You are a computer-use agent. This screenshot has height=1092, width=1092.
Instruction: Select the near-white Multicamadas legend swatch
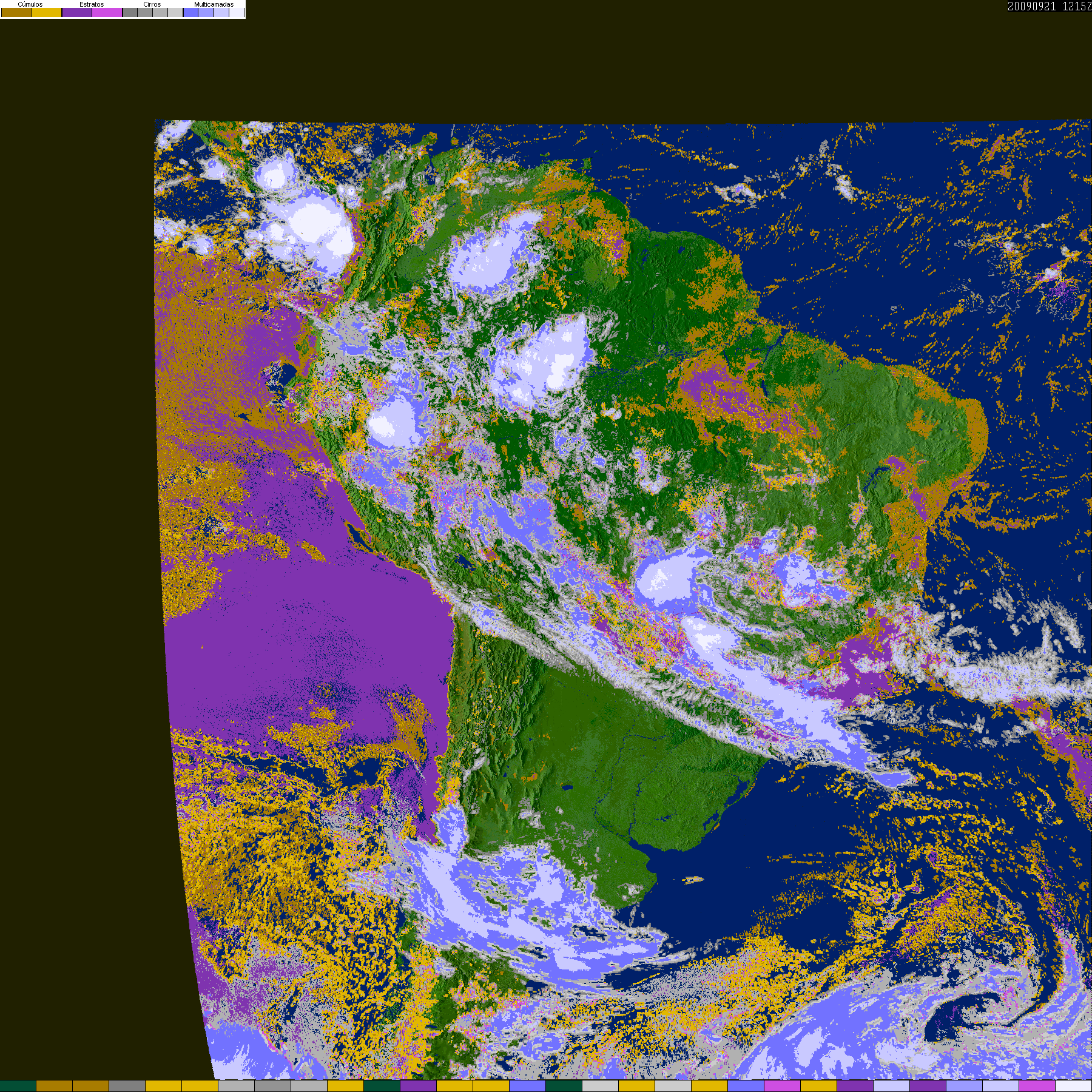[237, 13]
